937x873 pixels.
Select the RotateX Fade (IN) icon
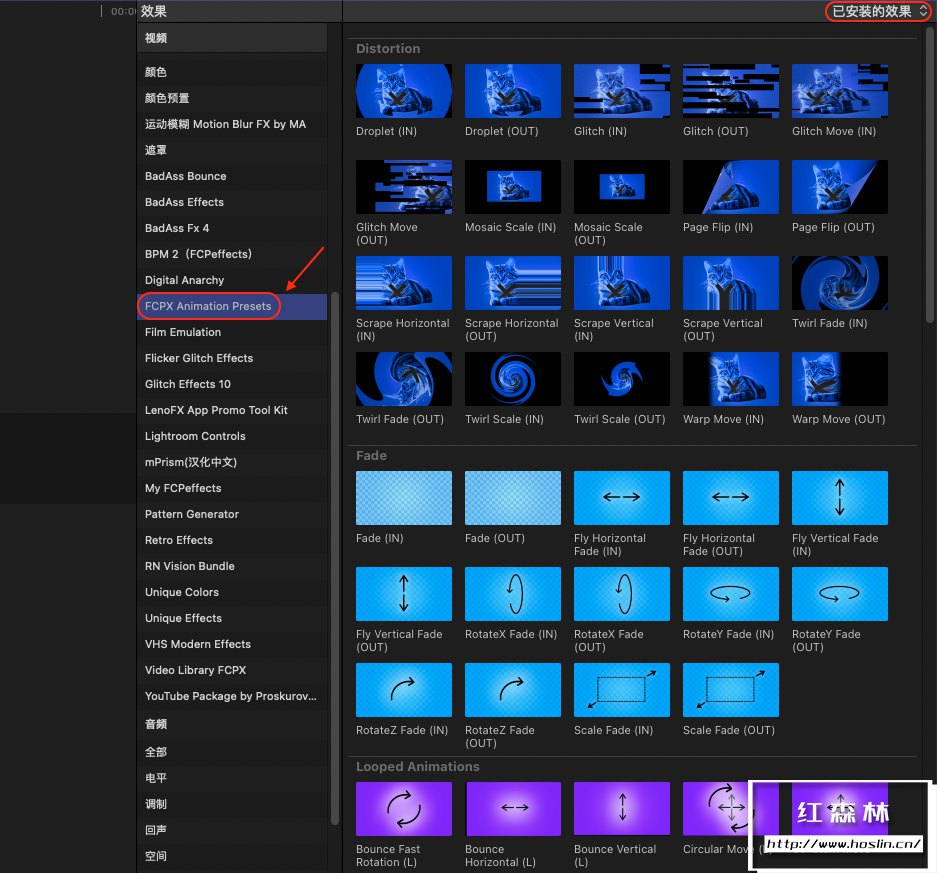(x=513, y=593)
